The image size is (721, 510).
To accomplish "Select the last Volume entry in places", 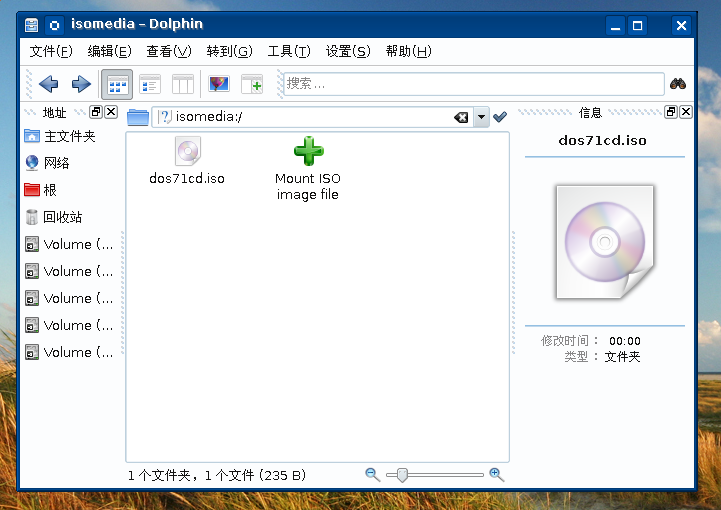I will coord(70,352).
